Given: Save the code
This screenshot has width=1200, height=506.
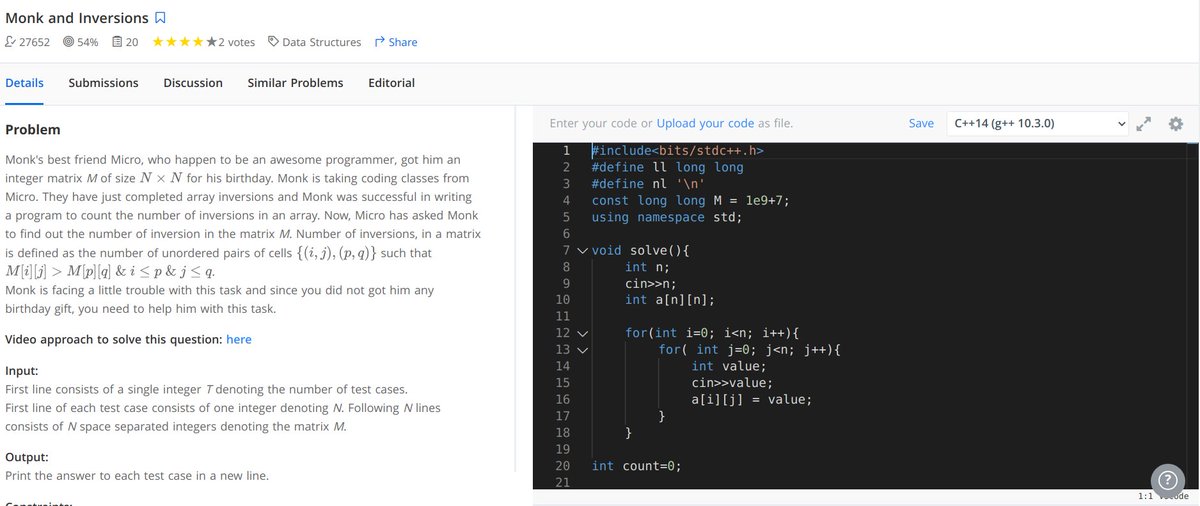Looking at the screenshot, I should [x=921, y=123].
